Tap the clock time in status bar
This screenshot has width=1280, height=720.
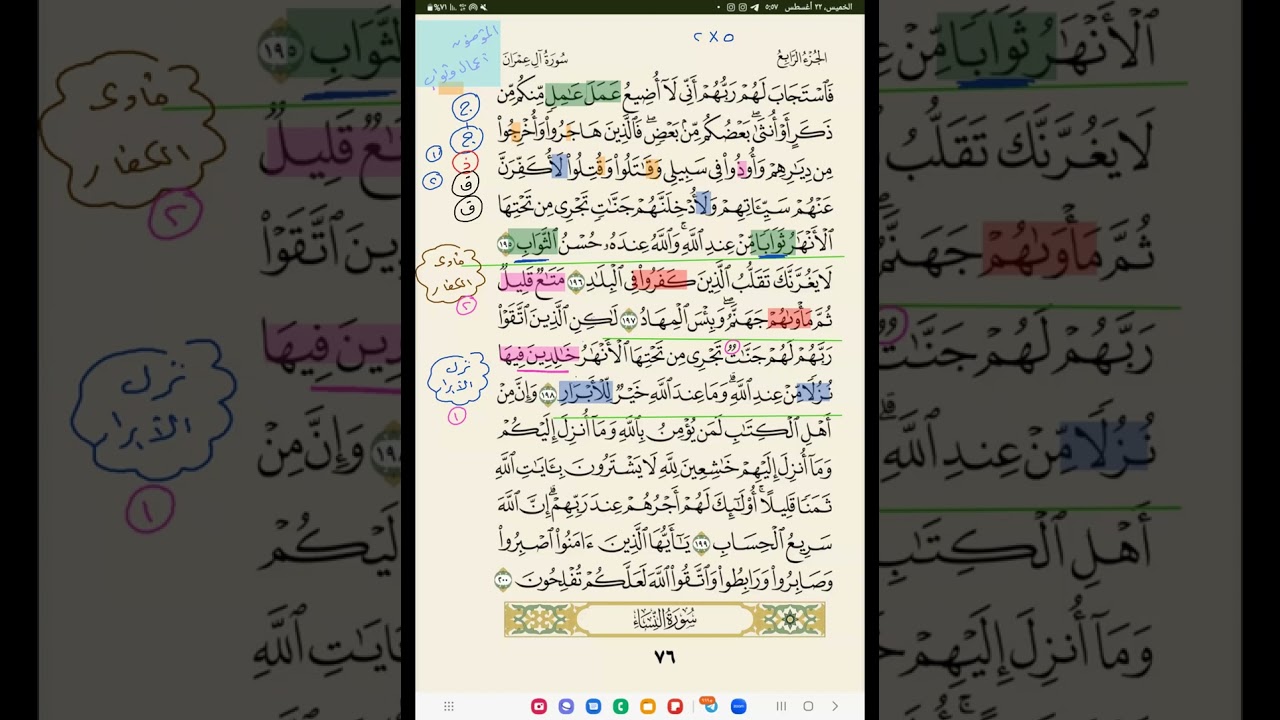pyautogui.click(x=772, y=7)
